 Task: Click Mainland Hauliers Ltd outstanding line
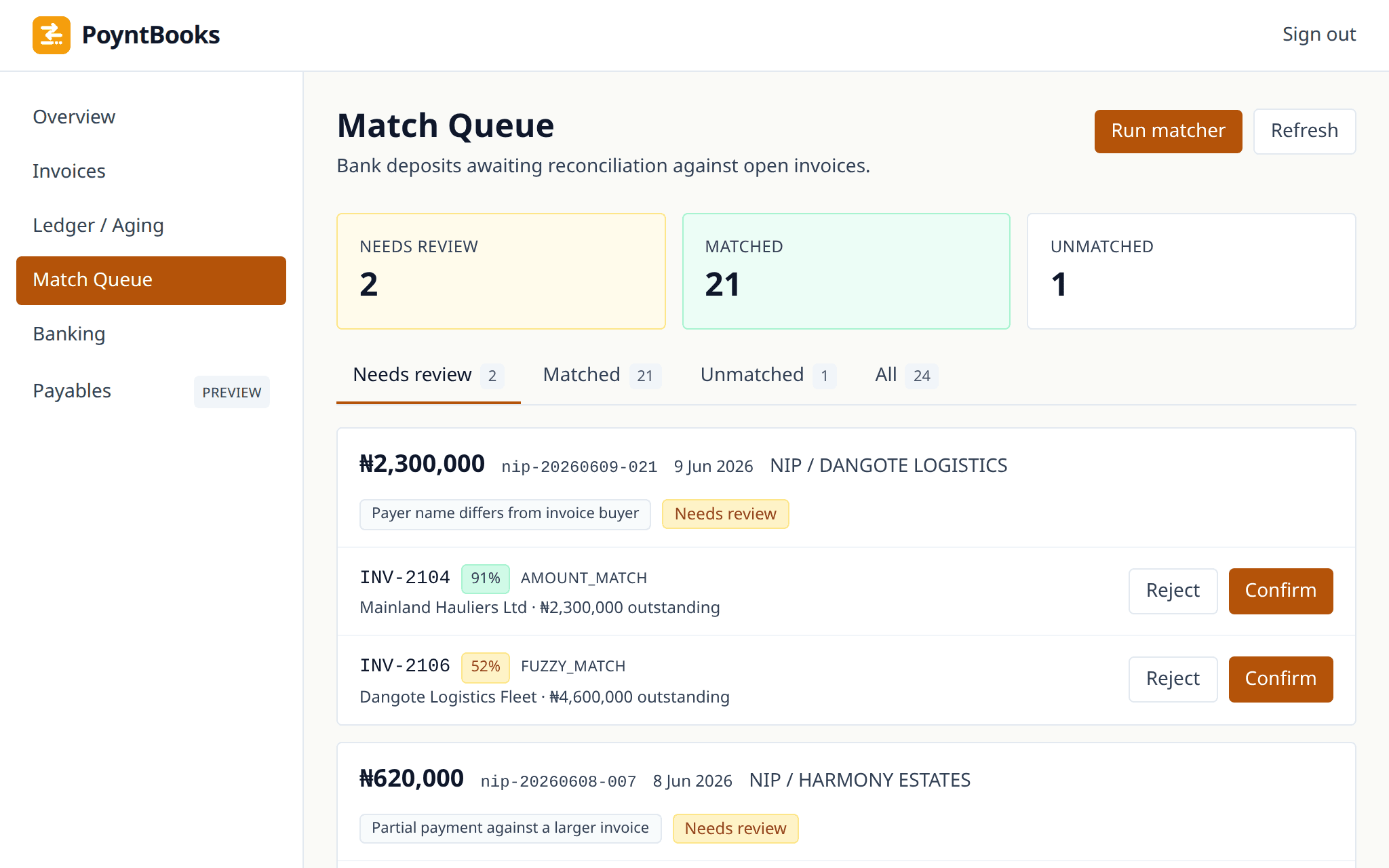pyautogui.click(x=540, y=608)
